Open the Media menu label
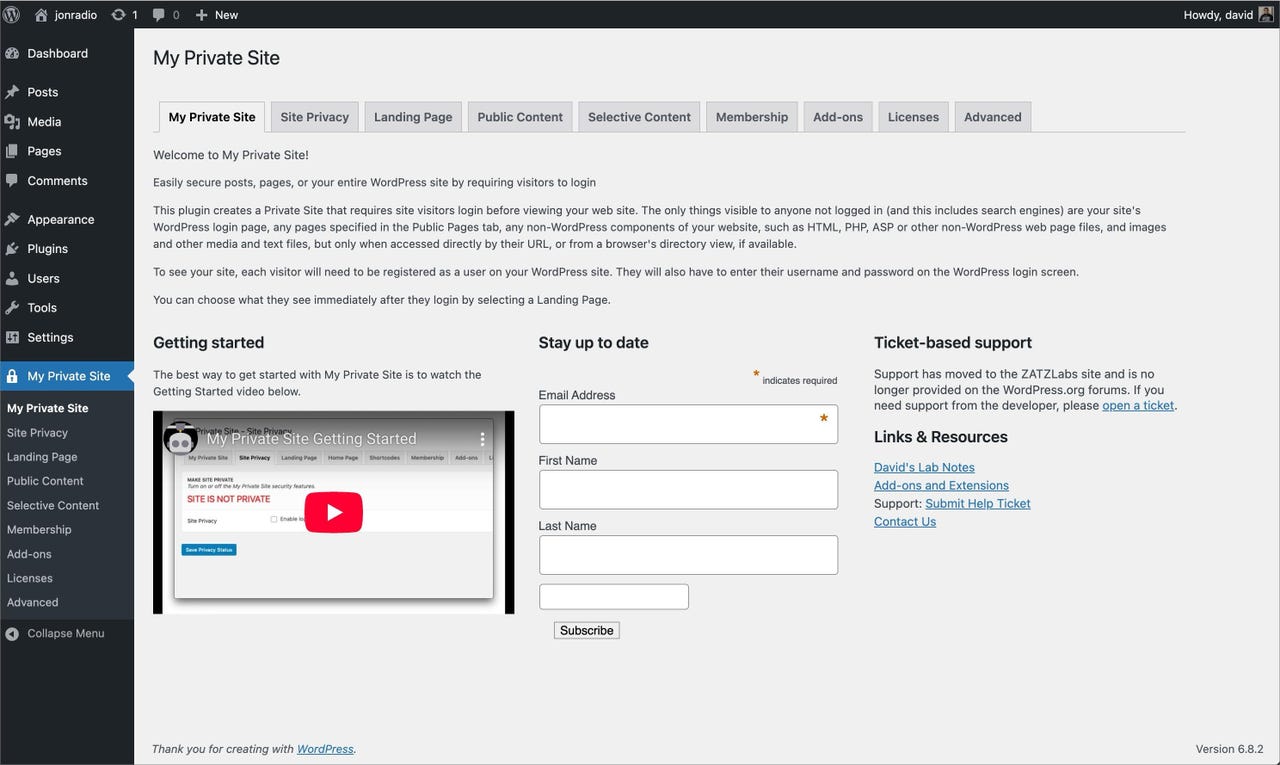Image resolution: width=1280 pixels, height=765 pixels. point(44,122)
